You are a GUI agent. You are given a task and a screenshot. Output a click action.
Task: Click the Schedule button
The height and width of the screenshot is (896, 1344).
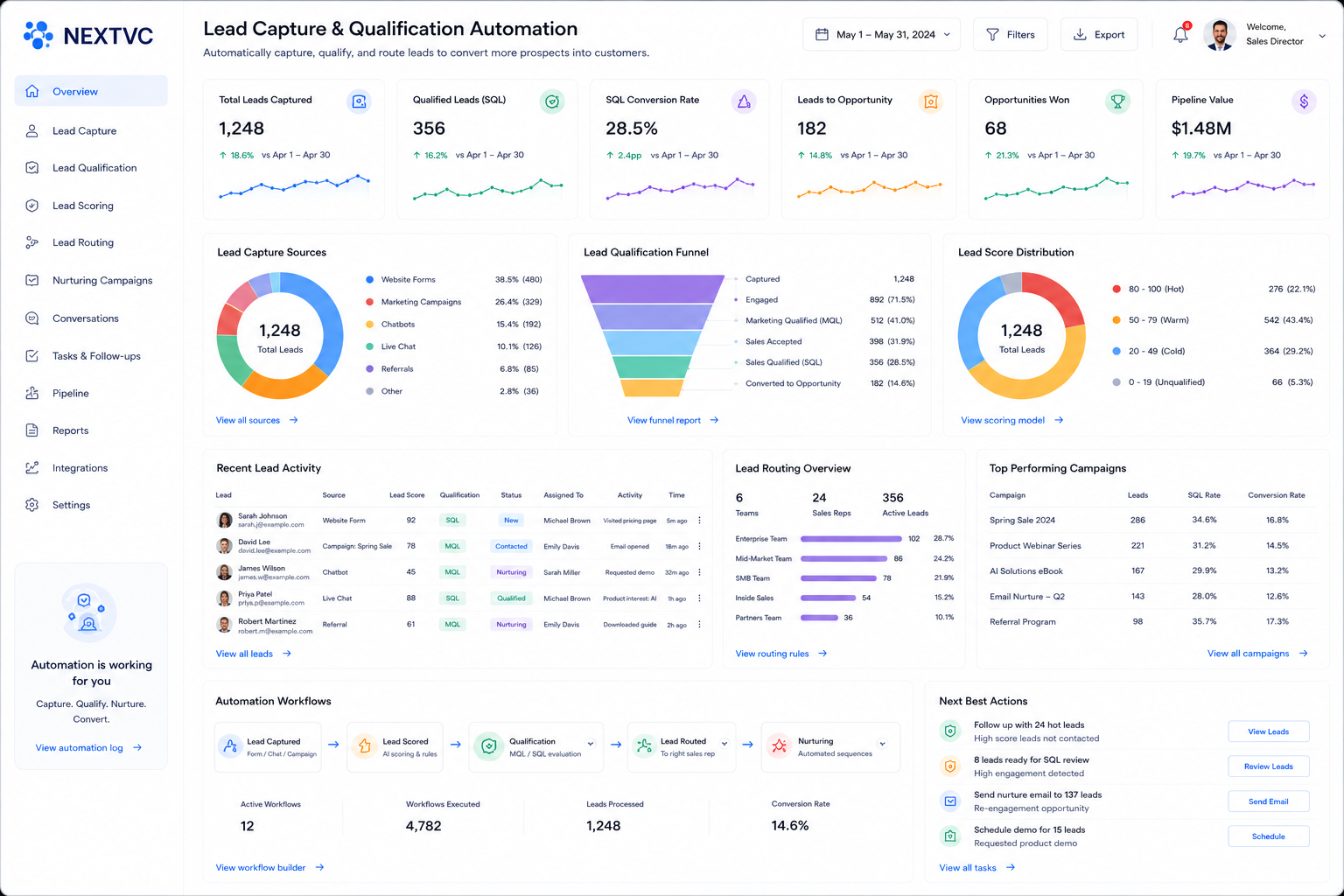click(x=1269, y=836)
